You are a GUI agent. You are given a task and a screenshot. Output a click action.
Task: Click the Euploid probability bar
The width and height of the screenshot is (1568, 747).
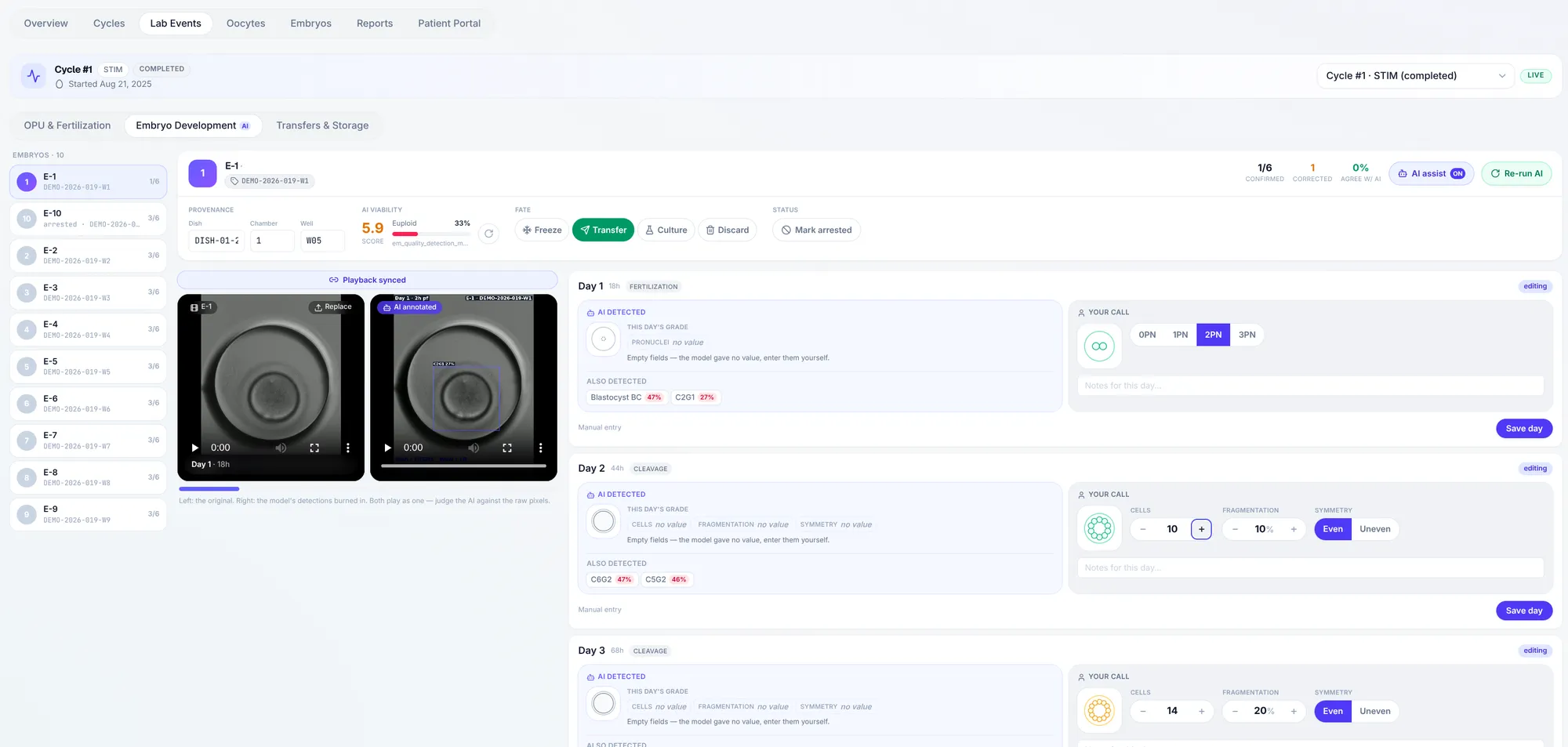click(x=431, y=234)
